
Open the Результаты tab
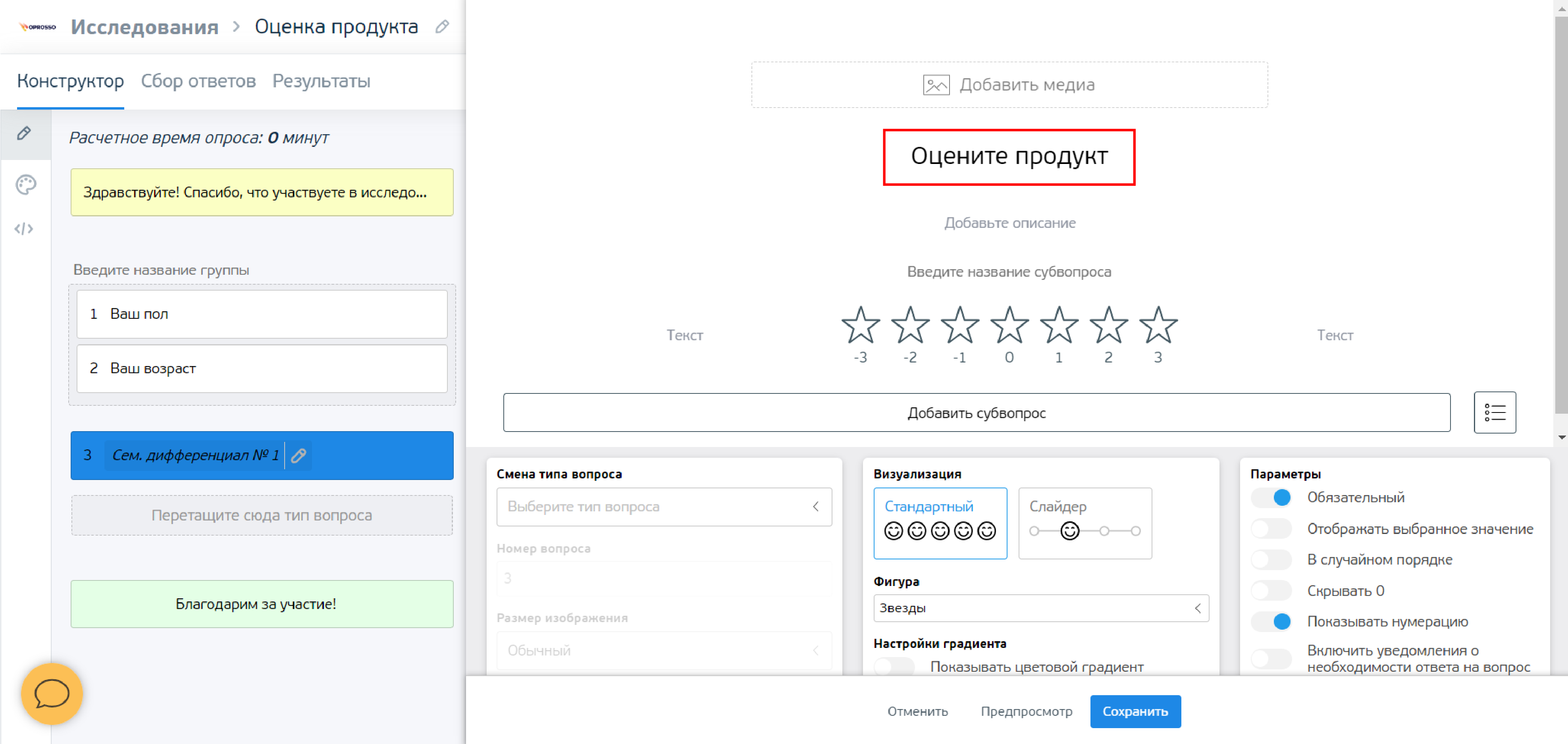point(321,81)
